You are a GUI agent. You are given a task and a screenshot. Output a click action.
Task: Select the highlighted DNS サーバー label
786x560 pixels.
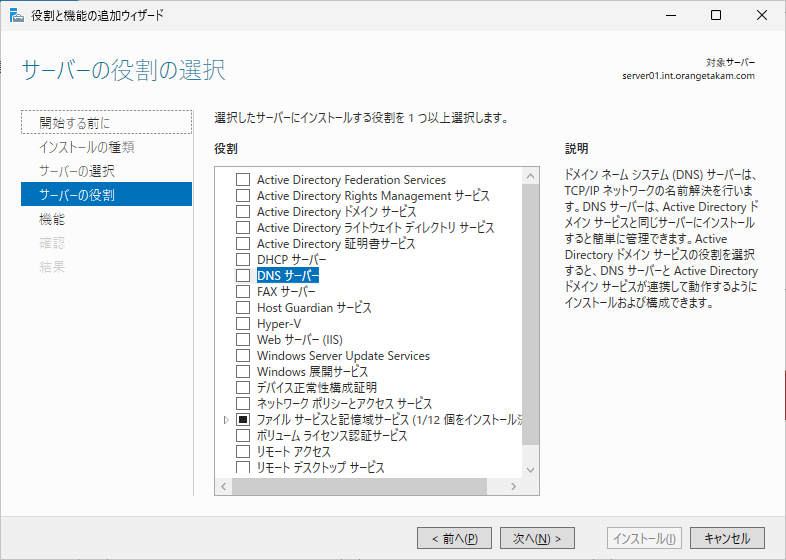[288, 276]
